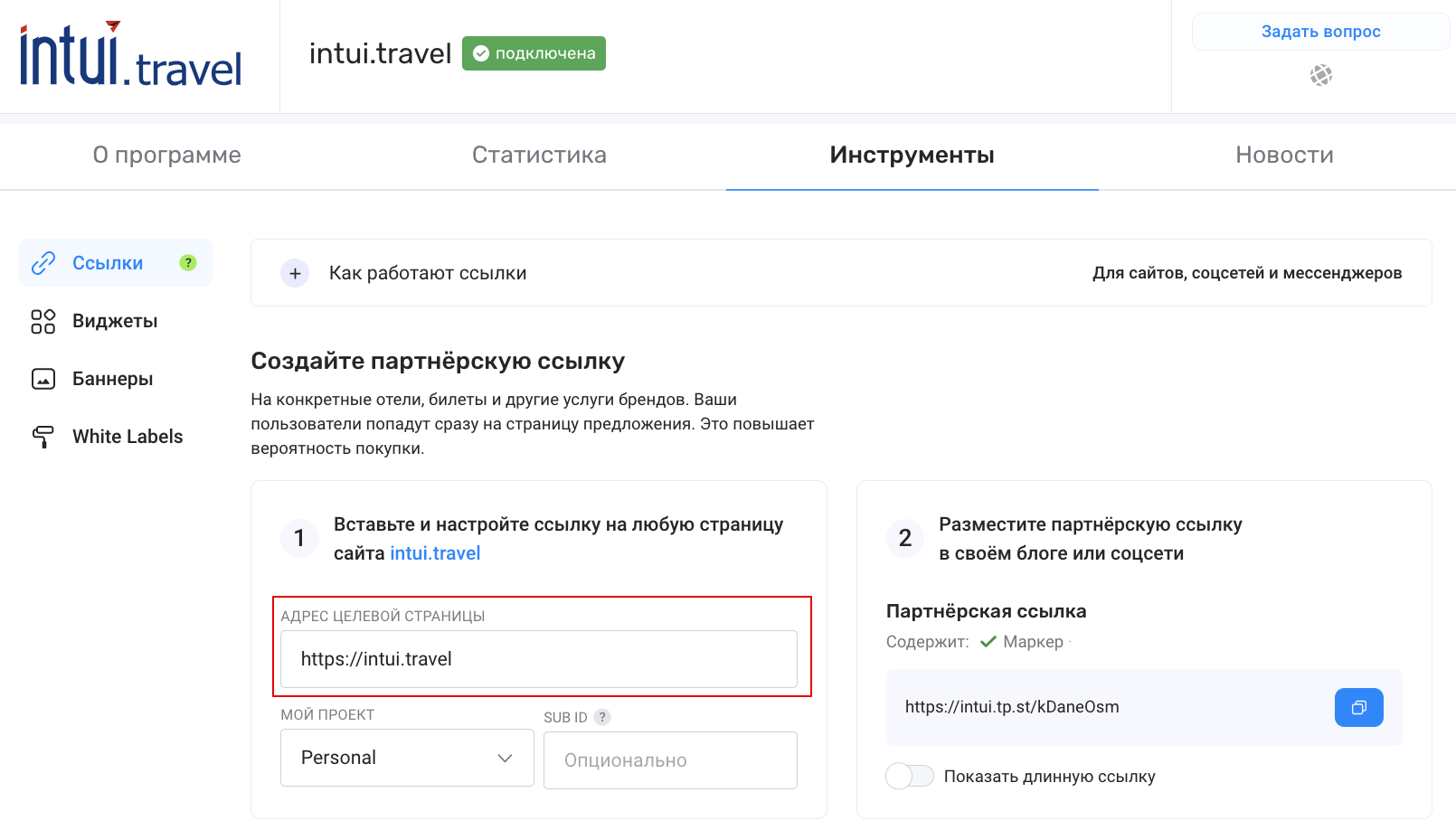Click the Задать вопрос button
1456x830 pixels.
[x=1320, y=32]
